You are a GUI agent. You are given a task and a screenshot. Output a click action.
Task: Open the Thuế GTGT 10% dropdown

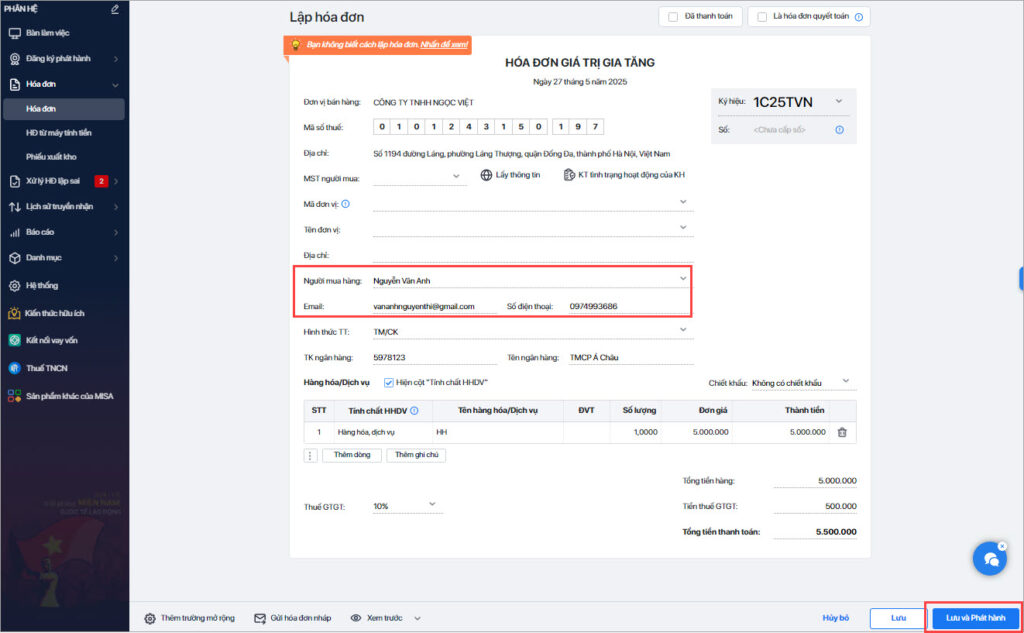pos(408,506)
